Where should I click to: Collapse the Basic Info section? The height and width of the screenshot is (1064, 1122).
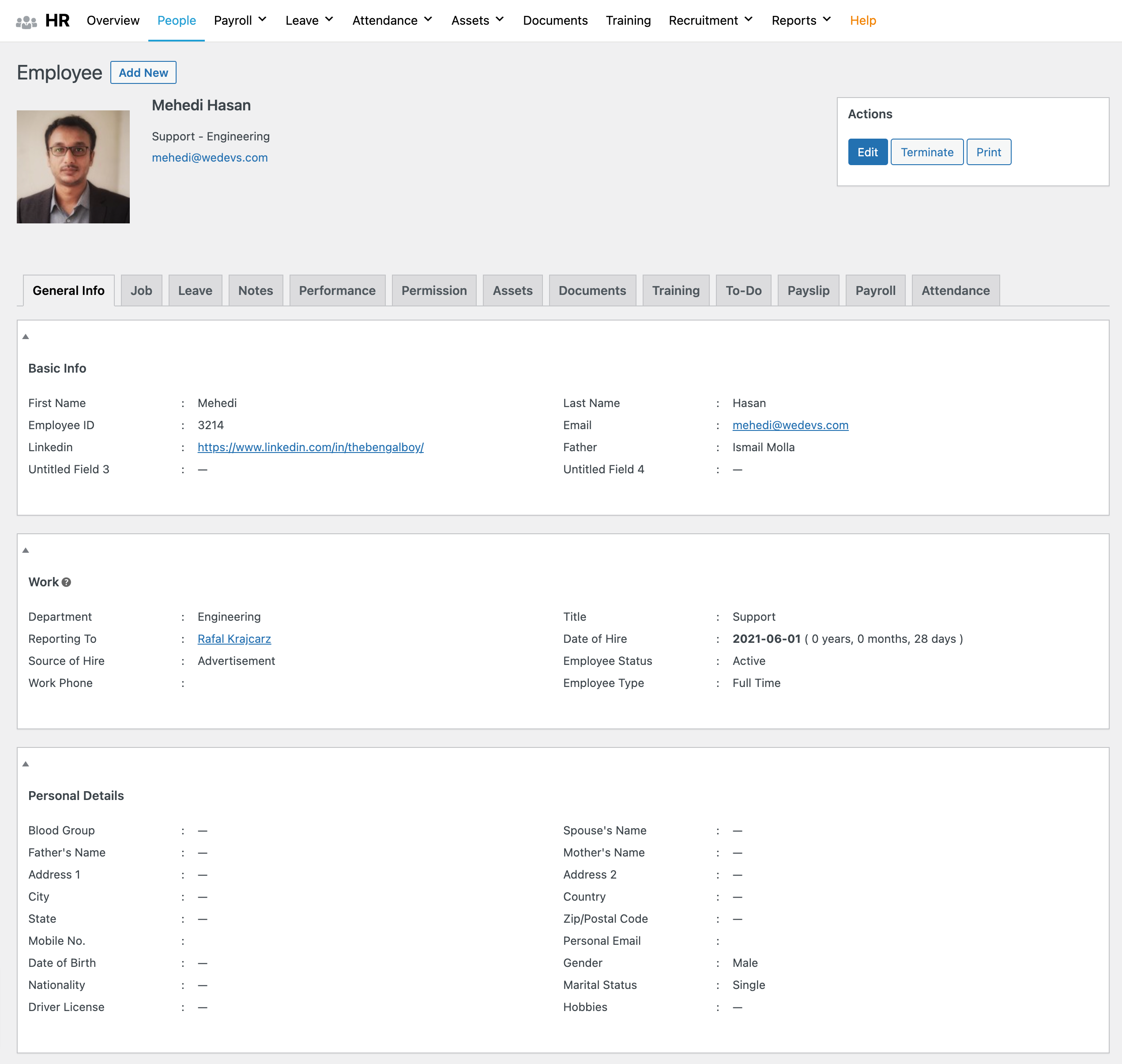[x=25, y=336]
